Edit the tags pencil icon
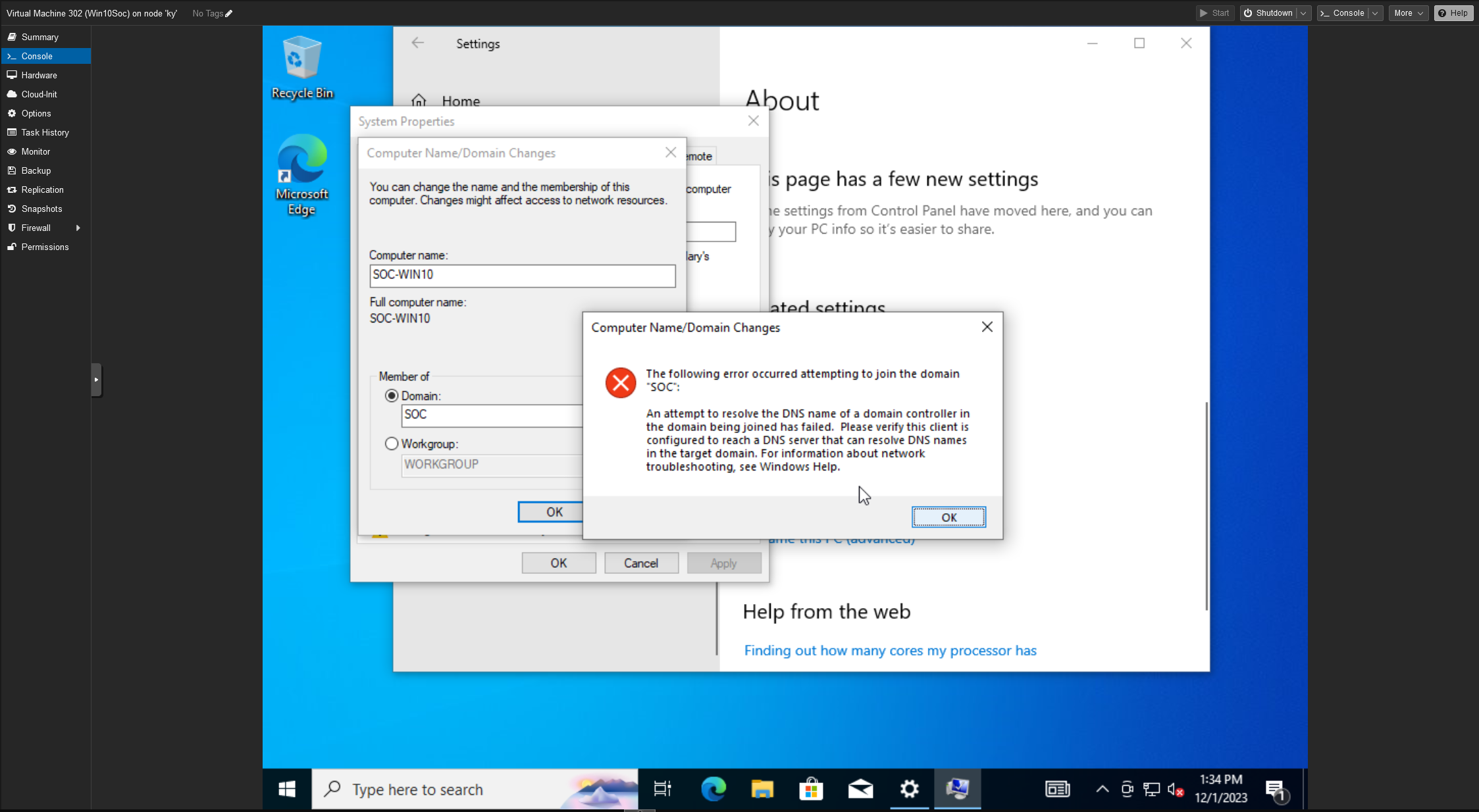Screen dimensions: 1479x812 point(229,13)
